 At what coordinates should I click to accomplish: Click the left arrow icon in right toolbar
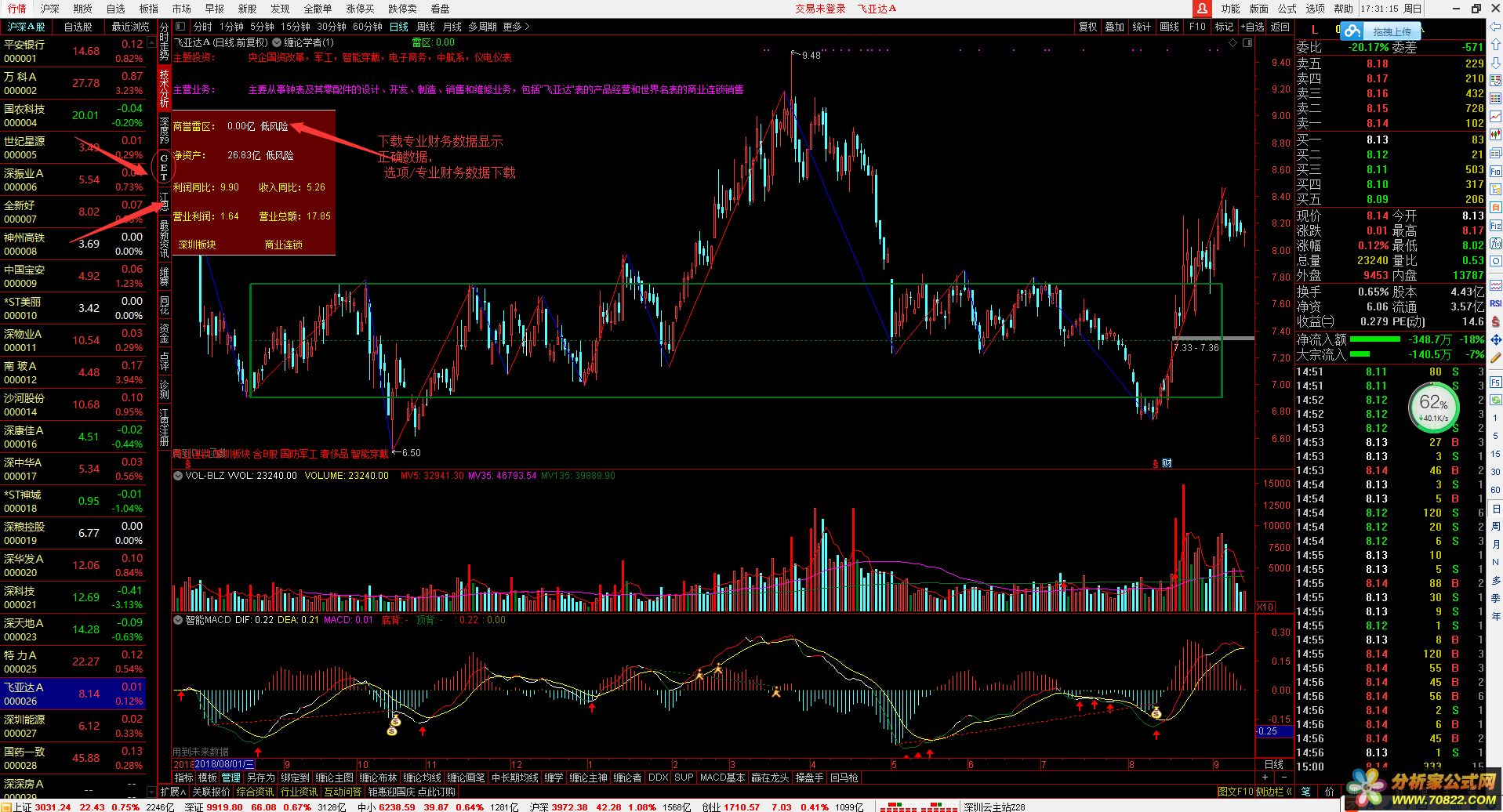1495,27
